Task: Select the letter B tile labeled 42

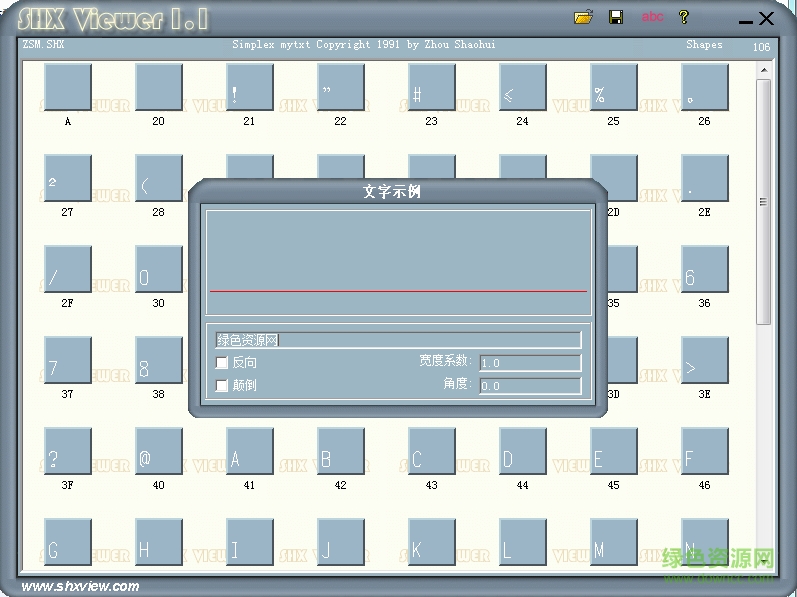Action: 341,451
